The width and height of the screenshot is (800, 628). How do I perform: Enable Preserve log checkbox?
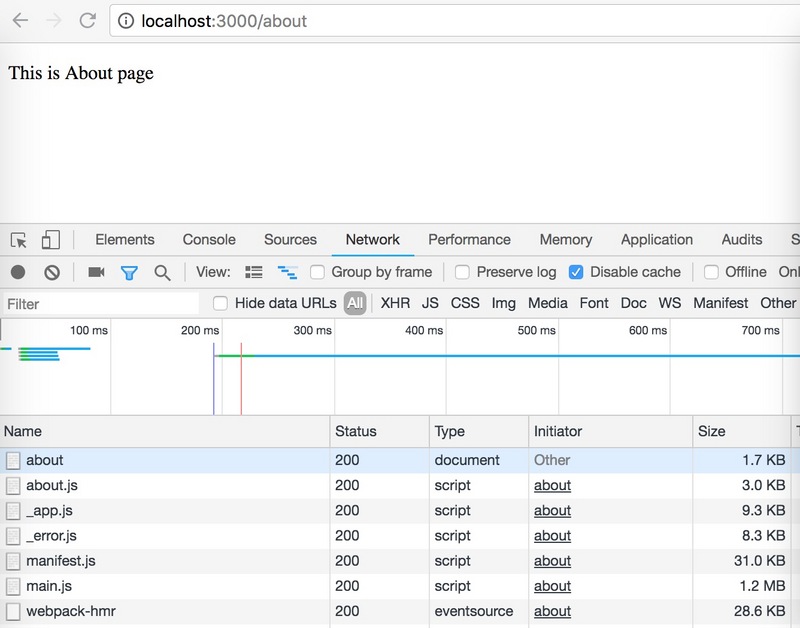tap(462, 272)
